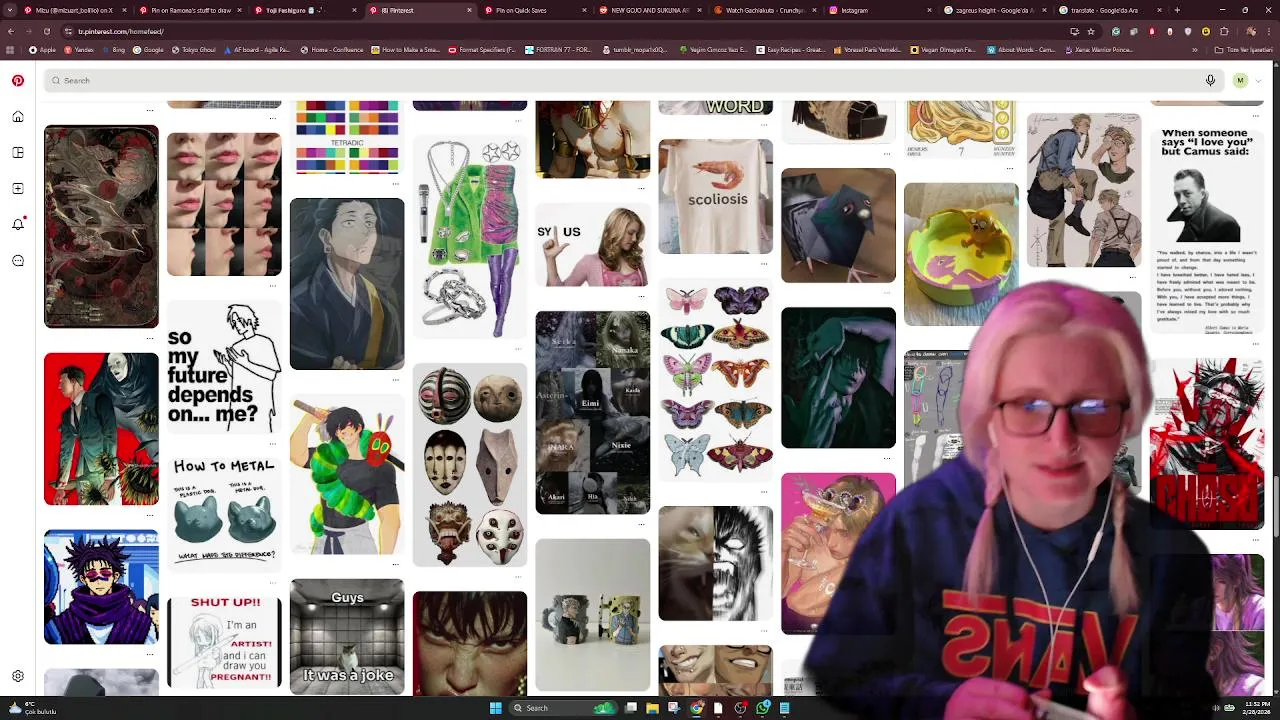The height and width of the screenshot is (720, 1280).
Task: Open the green dress outfit pin
Action: coord(469,238)
